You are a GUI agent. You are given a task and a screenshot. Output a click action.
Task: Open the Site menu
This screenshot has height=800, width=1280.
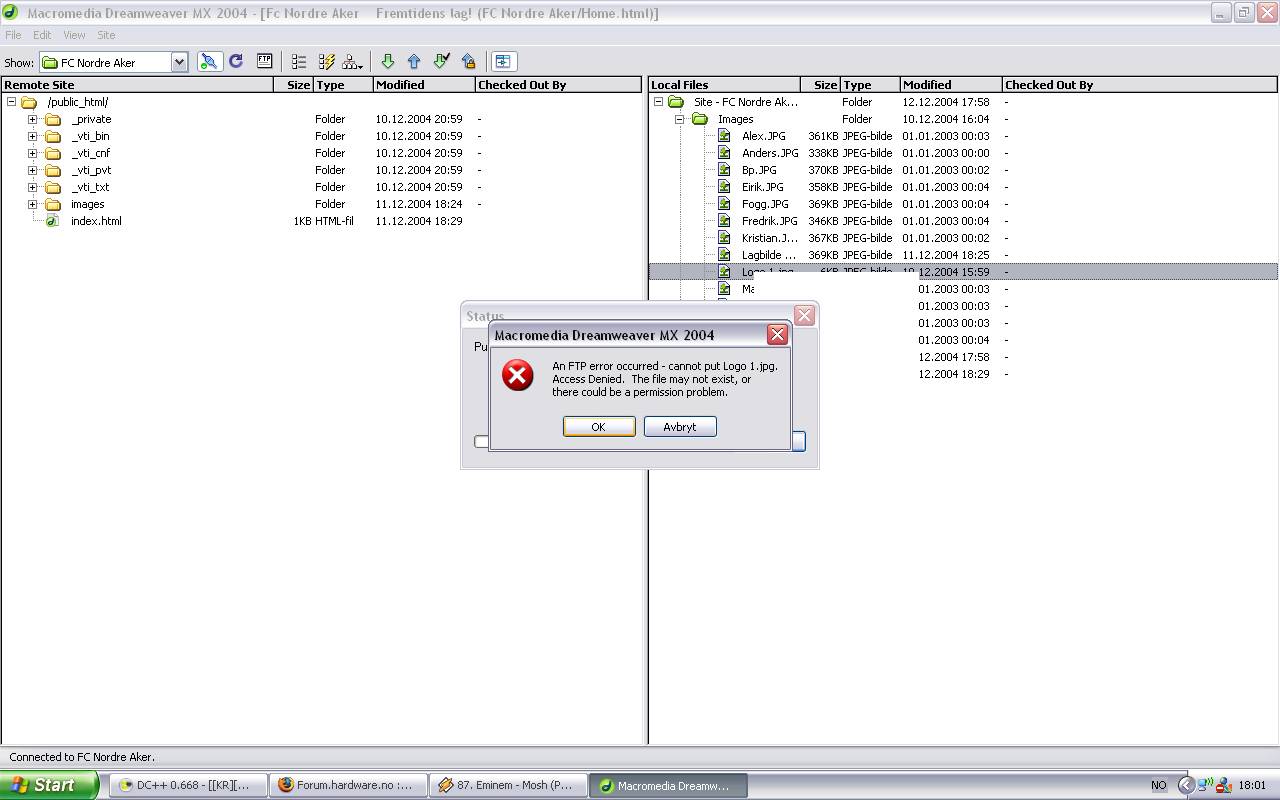(x=106, y=35)
